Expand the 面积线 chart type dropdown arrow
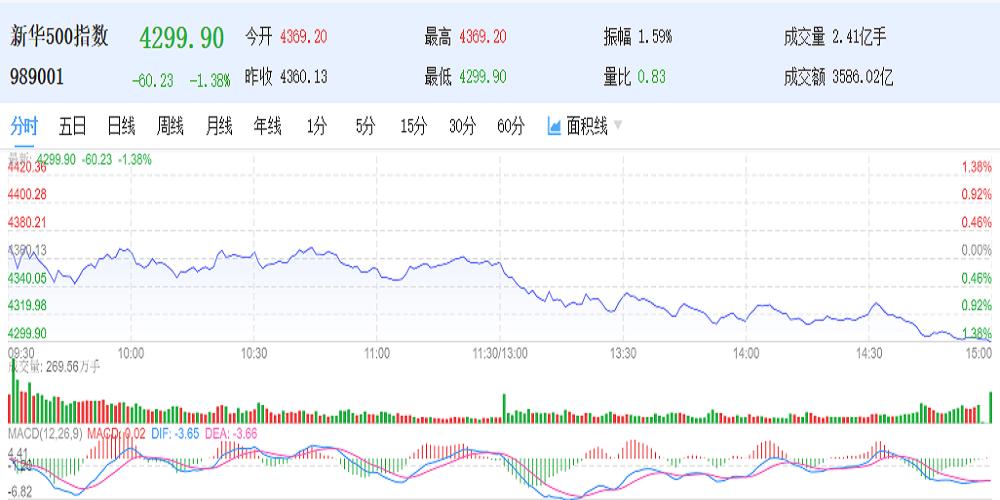Screen dimensions: 1000x500 click(618, 126)
